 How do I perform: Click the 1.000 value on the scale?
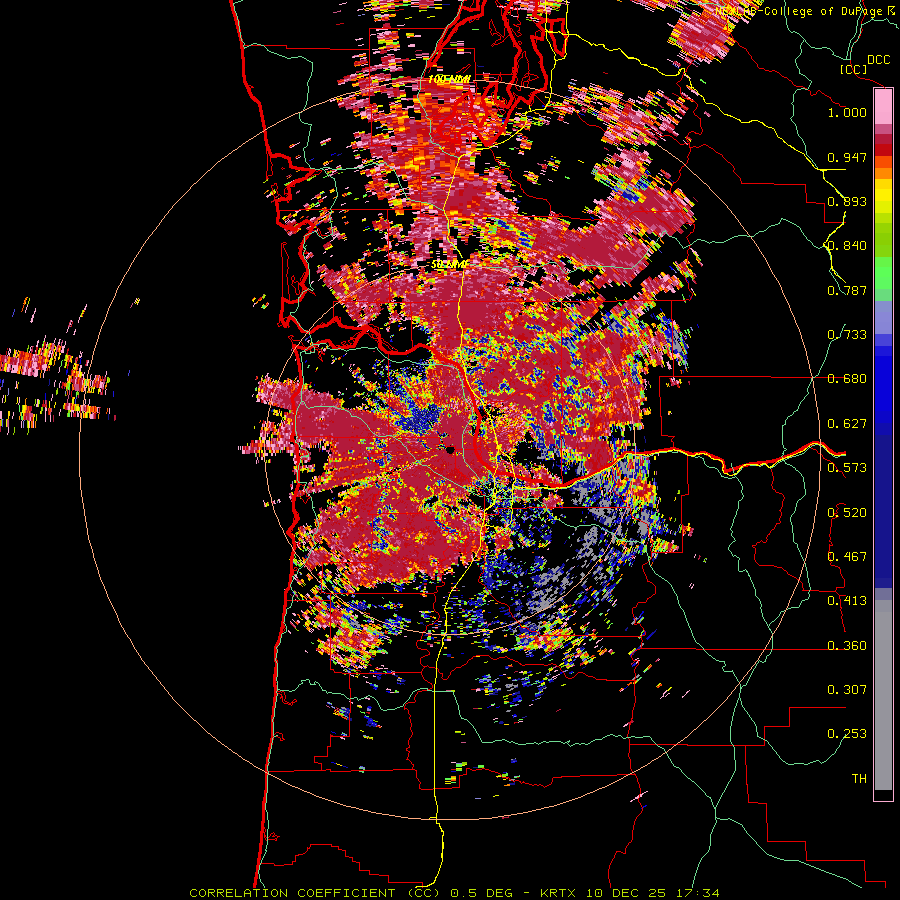tap(847, 112)
